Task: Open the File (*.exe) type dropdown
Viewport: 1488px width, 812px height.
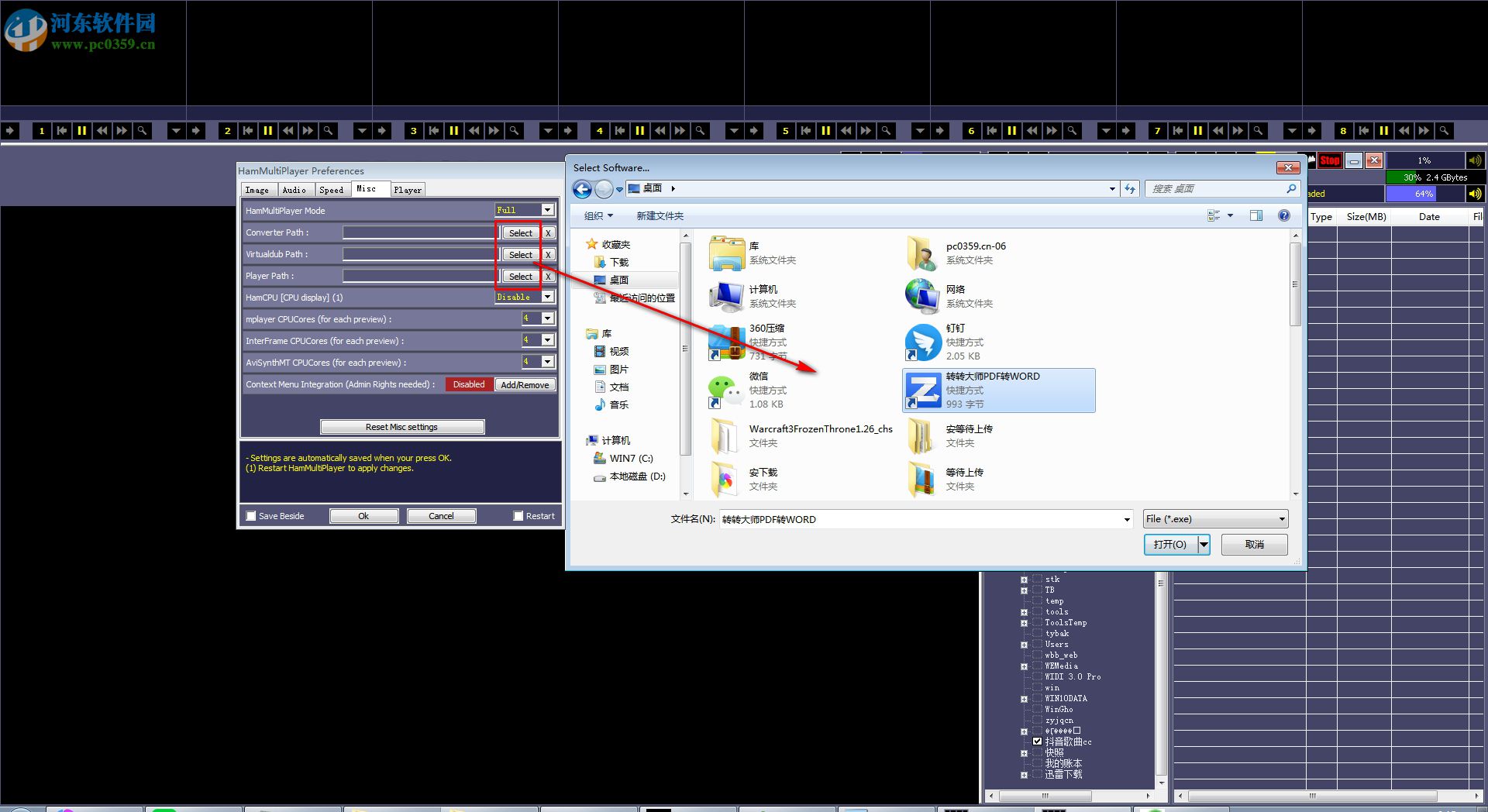Action: tap(1215, 519)
